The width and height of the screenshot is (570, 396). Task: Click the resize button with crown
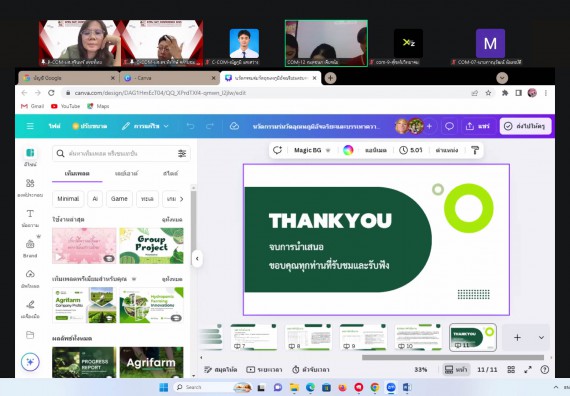coord(89,126)
